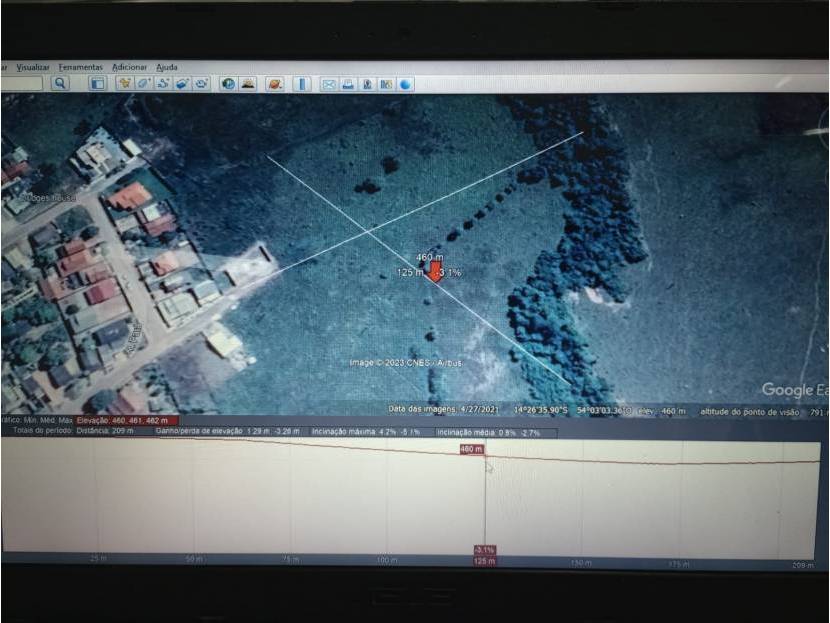Click the 14°26'35.90"S latitude readout
This screenshot has height=623, width=830.
pyautogui.click(x=540, y=410)
